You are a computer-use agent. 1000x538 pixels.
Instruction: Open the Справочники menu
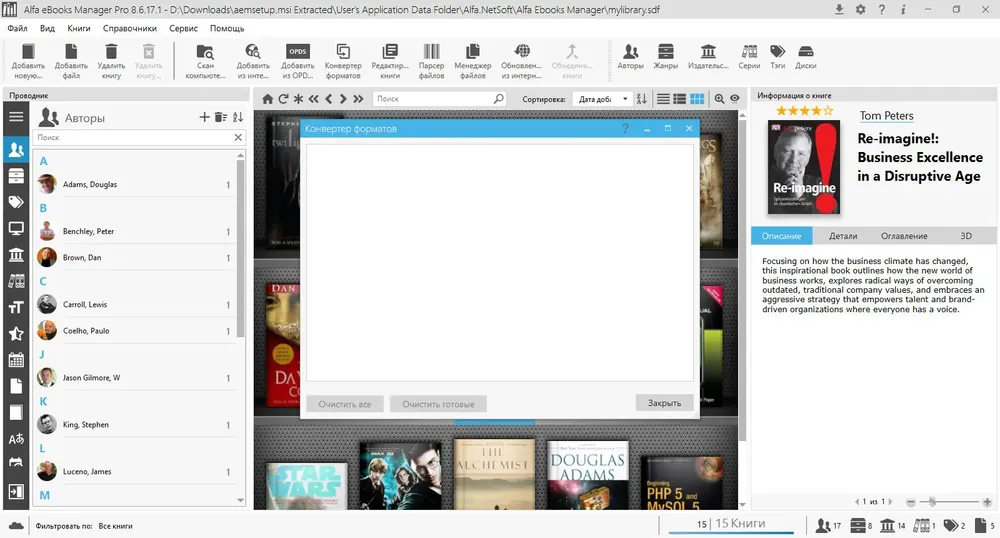click(x=129, y=28)
